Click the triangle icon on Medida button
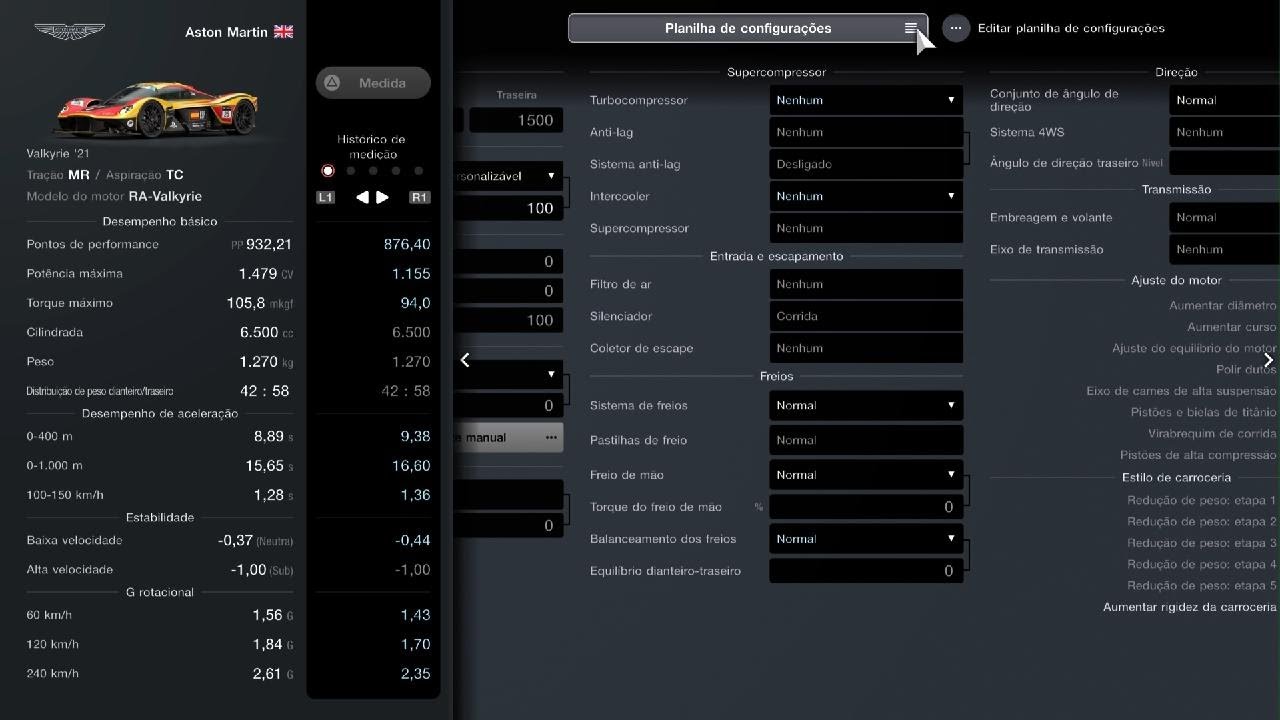Screen dimensions: 1280x720 [333, 83]
